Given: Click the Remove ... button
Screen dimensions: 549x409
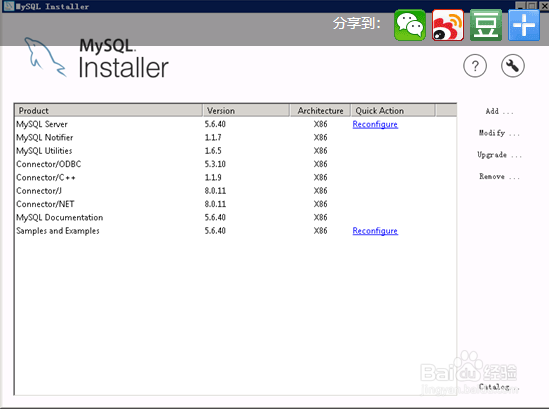Looking at the screenshot, I should (x=499, y=176).
